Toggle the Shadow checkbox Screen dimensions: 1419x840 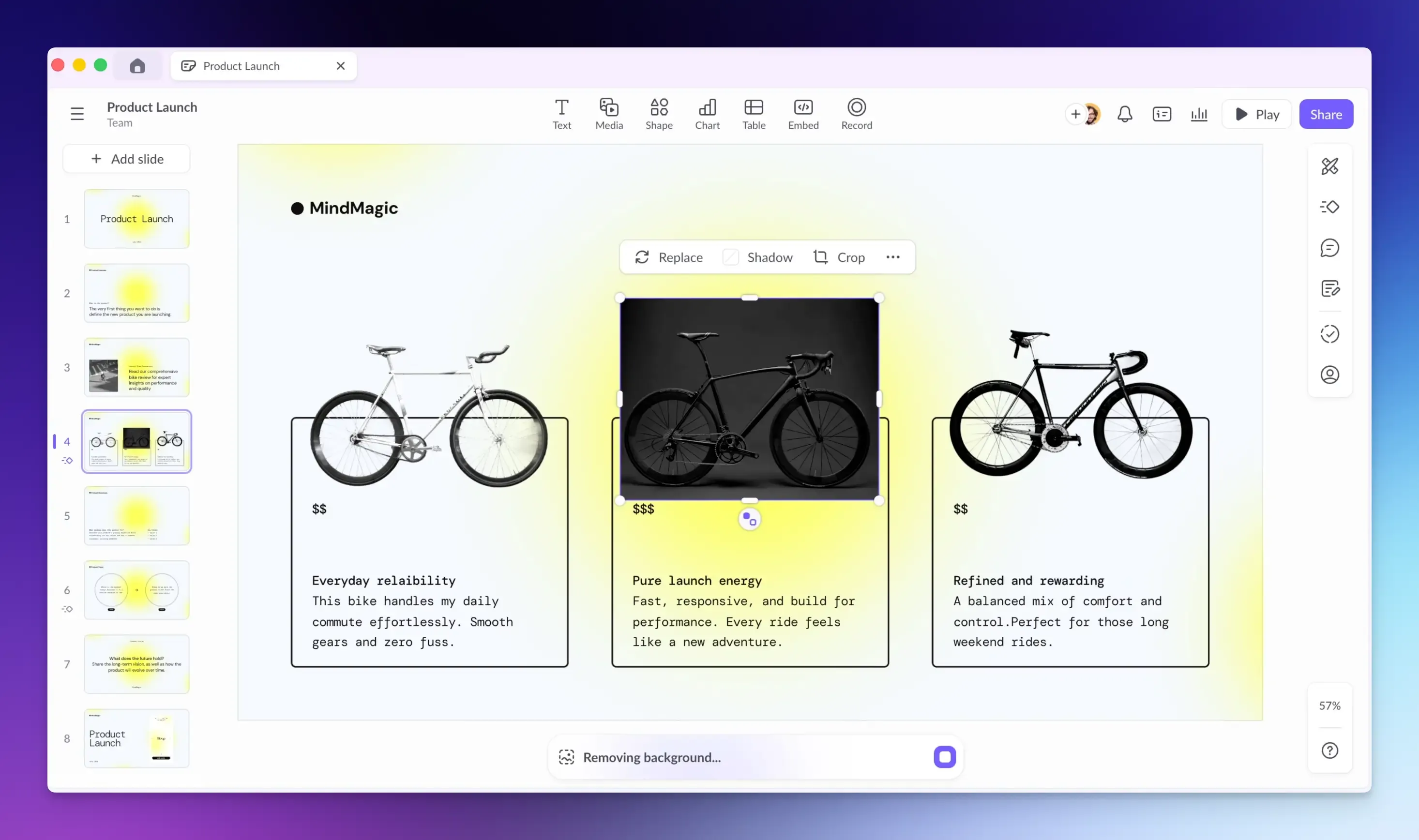pos(730,257)
